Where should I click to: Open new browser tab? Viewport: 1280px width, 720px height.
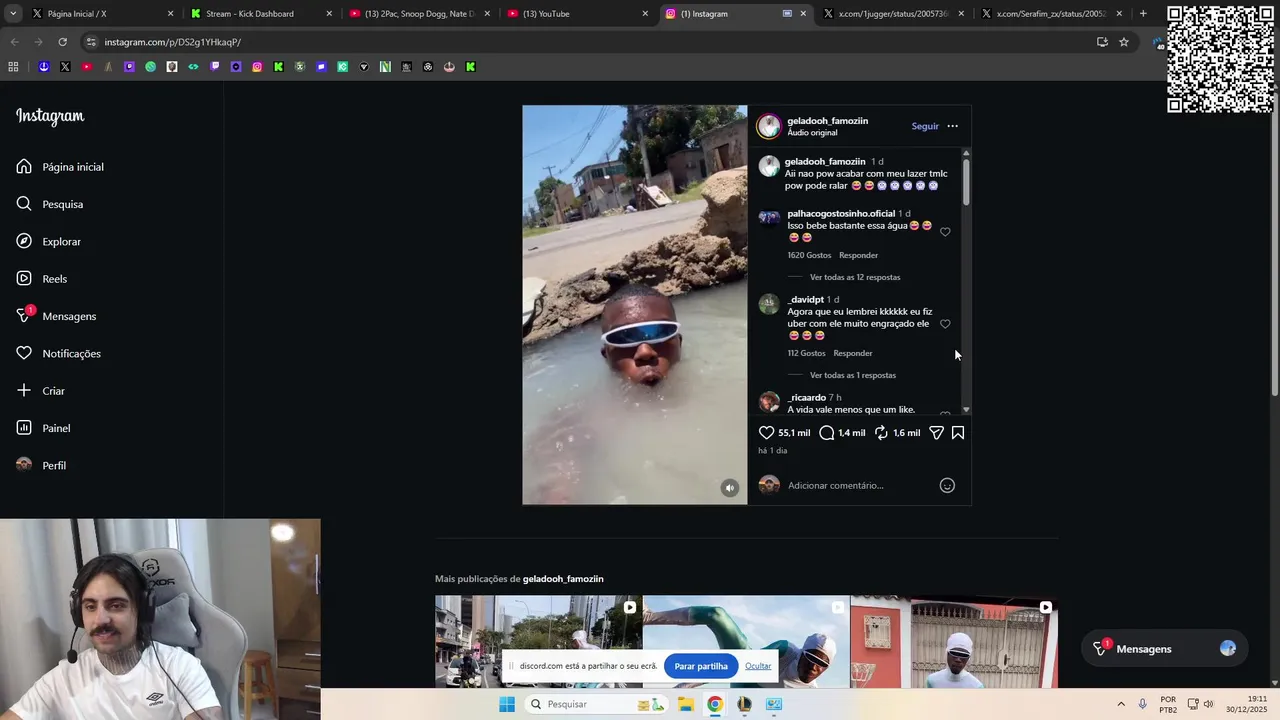(x=1143, y=14)
